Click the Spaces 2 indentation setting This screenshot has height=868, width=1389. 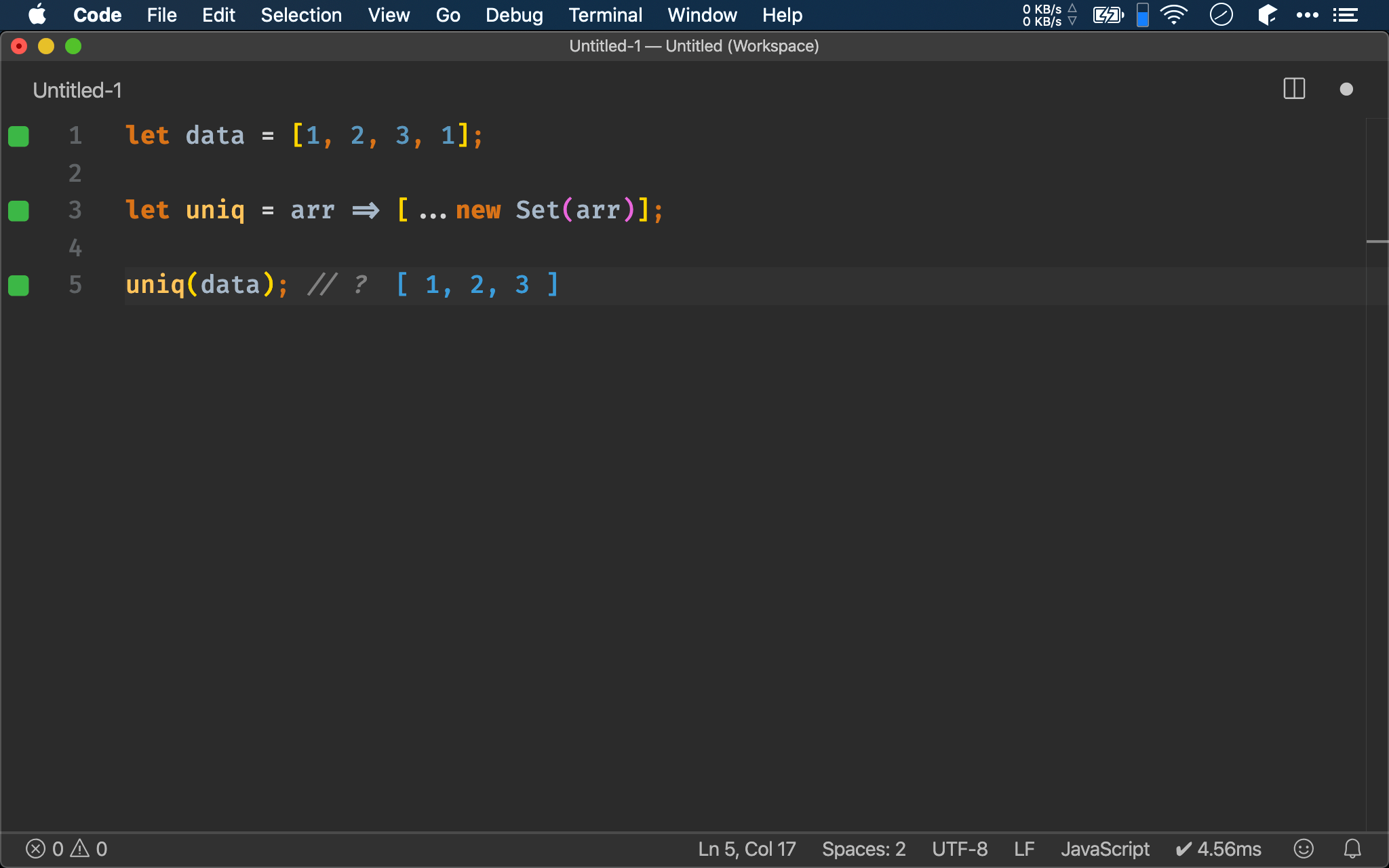pyautogui.click(x=862, y=848)
